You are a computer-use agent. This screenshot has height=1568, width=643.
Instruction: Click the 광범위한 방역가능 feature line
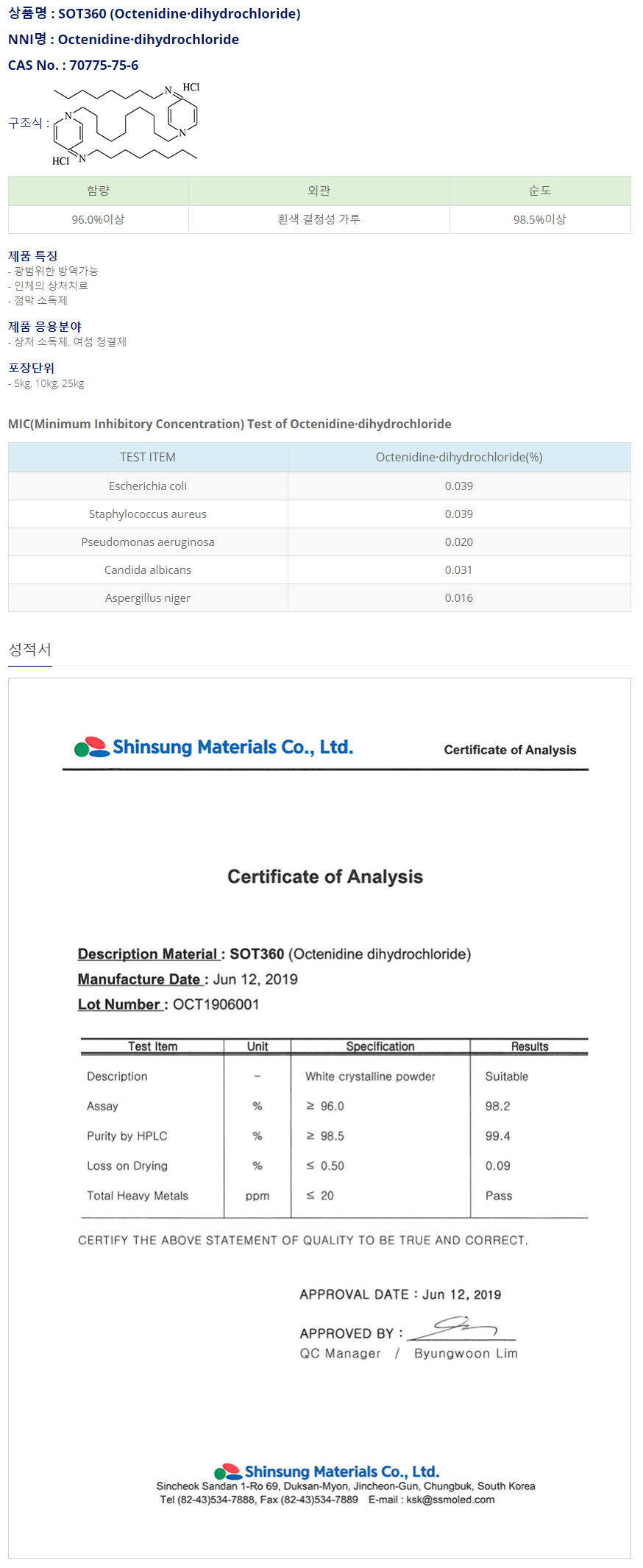point(53,272)
